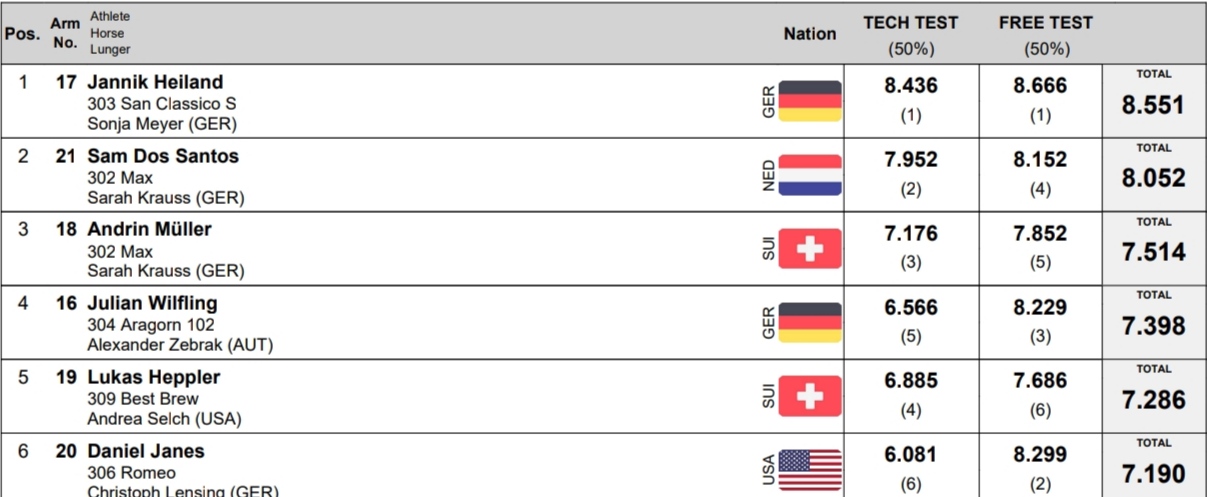Image resolution: width=1207 pixels, height=497 pixels.
Task: Select athlete name Jannik Heiland
Action: [x=155, y=82]
